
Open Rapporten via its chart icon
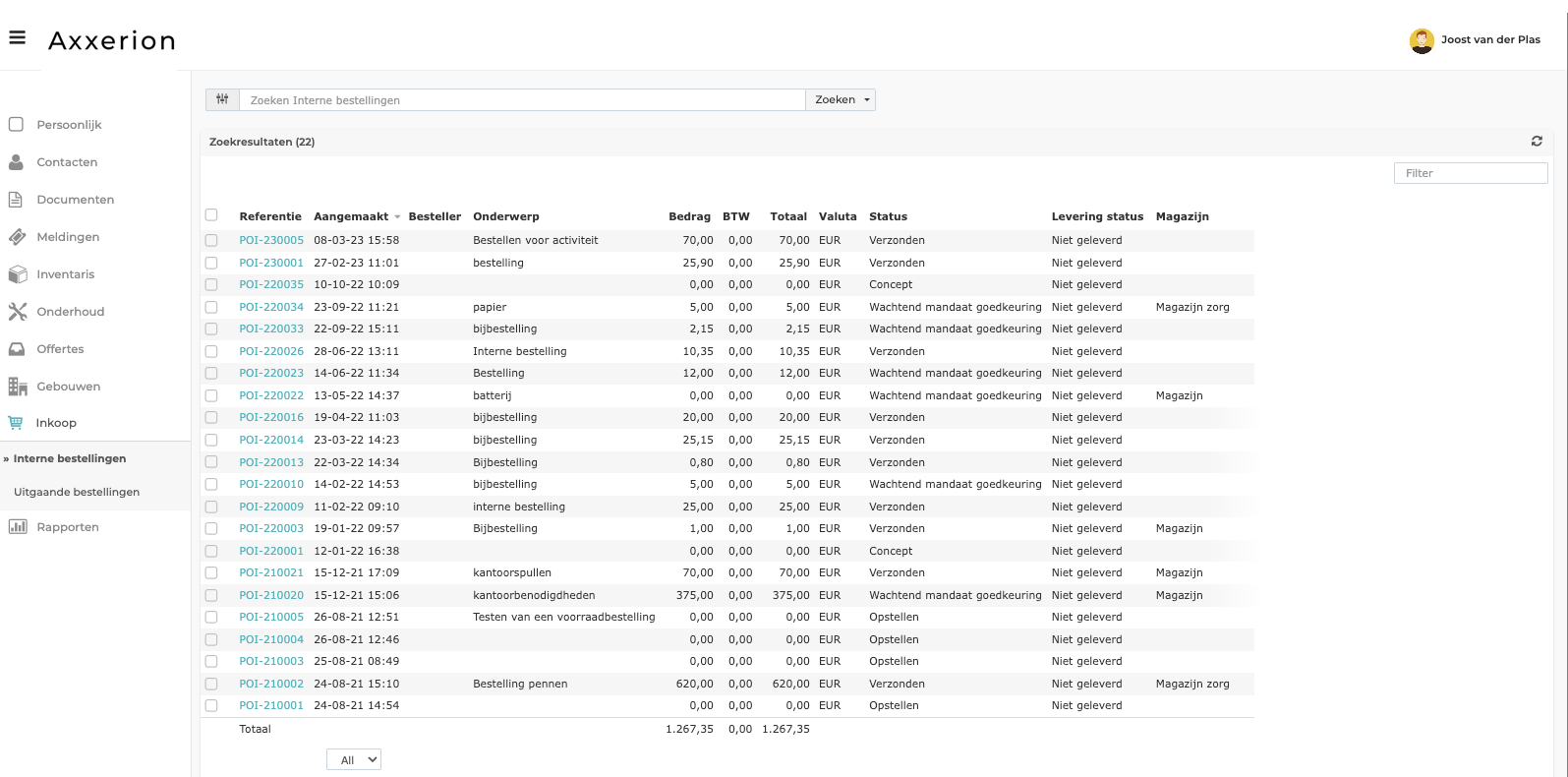[17, 527]
